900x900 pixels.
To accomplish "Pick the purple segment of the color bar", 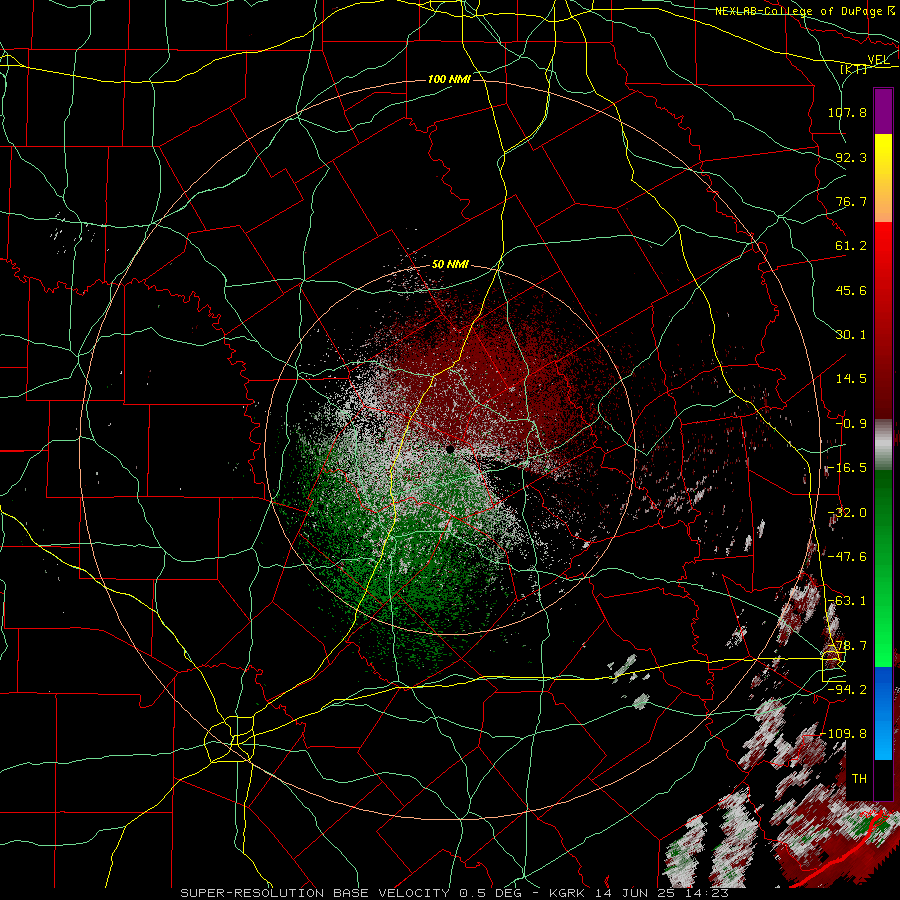I will (x=883, y=111).
